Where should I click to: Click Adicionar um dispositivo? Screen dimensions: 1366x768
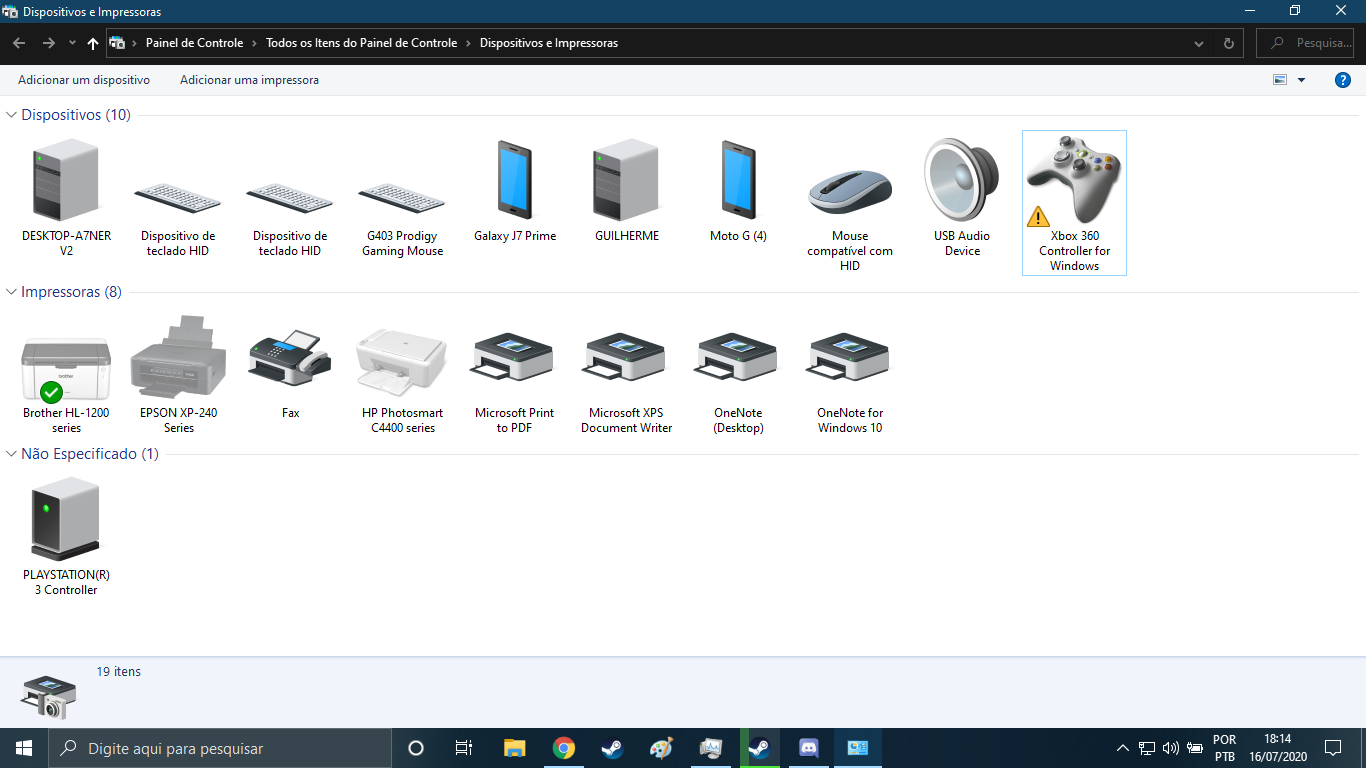tap(84, 80)
